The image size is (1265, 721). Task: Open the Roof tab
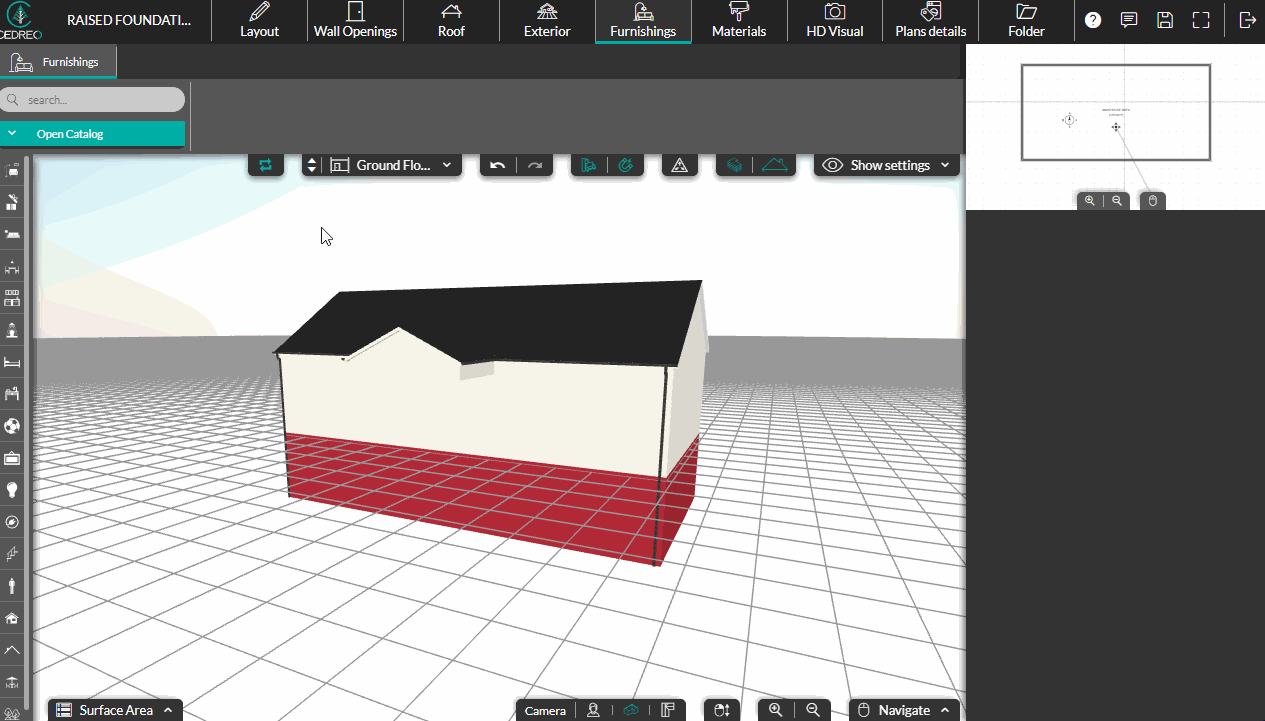click(451, 21)
